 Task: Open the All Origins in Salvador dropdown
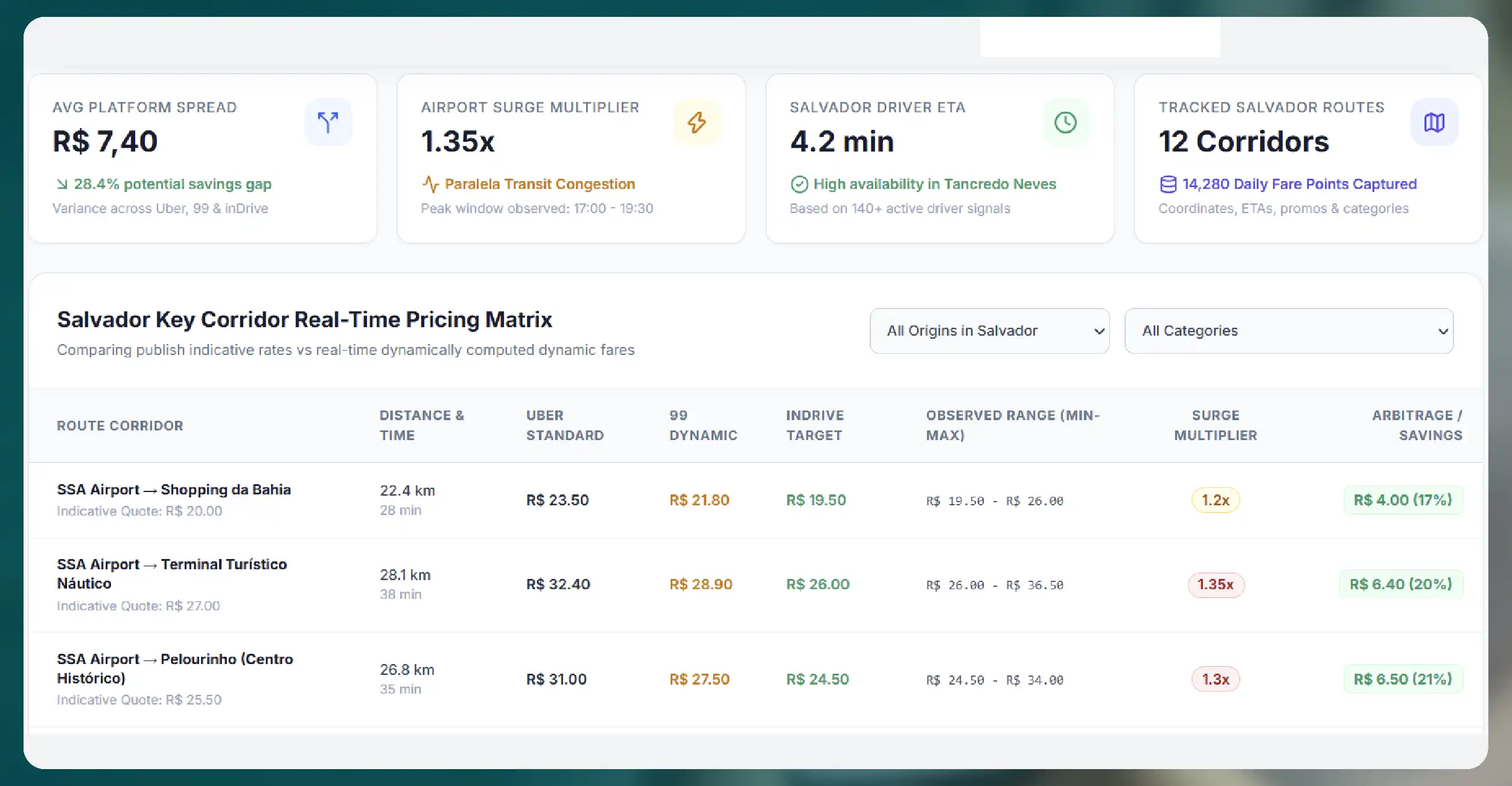coord(989,331)
